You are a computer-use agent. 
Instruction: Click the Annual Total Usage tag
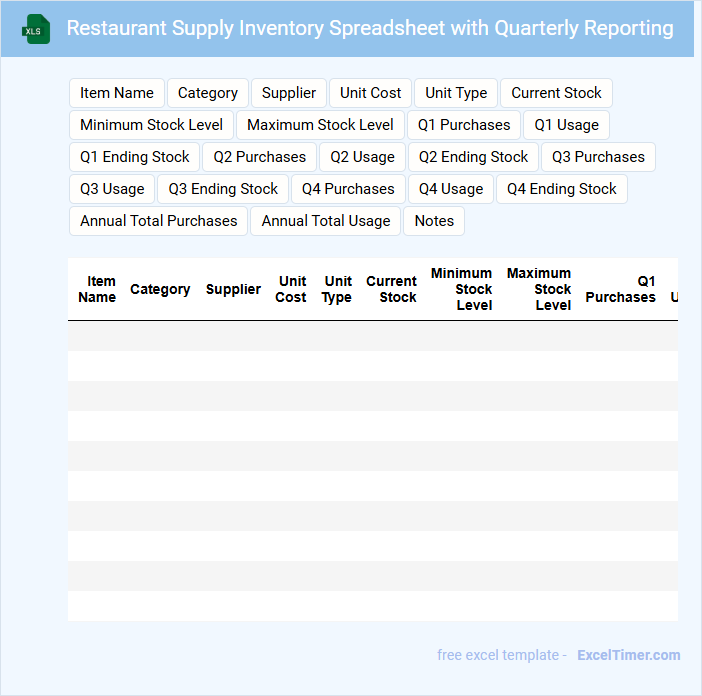coord(325,221)
